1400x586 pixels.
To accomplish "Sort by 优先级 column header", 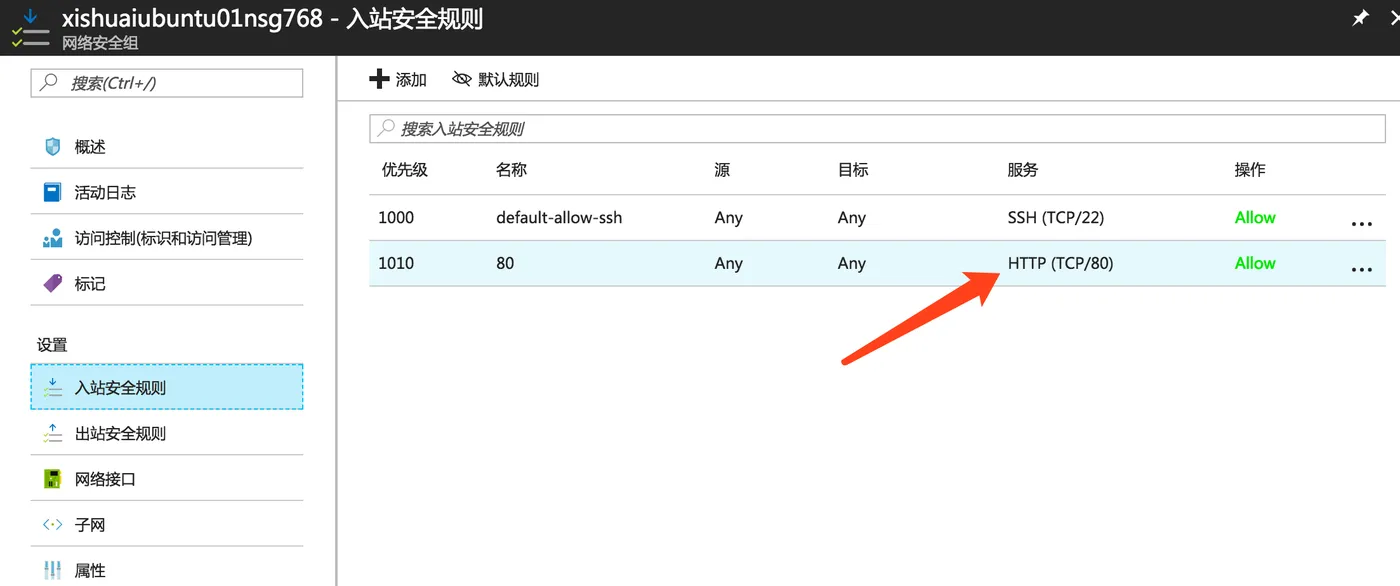I will tap(405, 170).
